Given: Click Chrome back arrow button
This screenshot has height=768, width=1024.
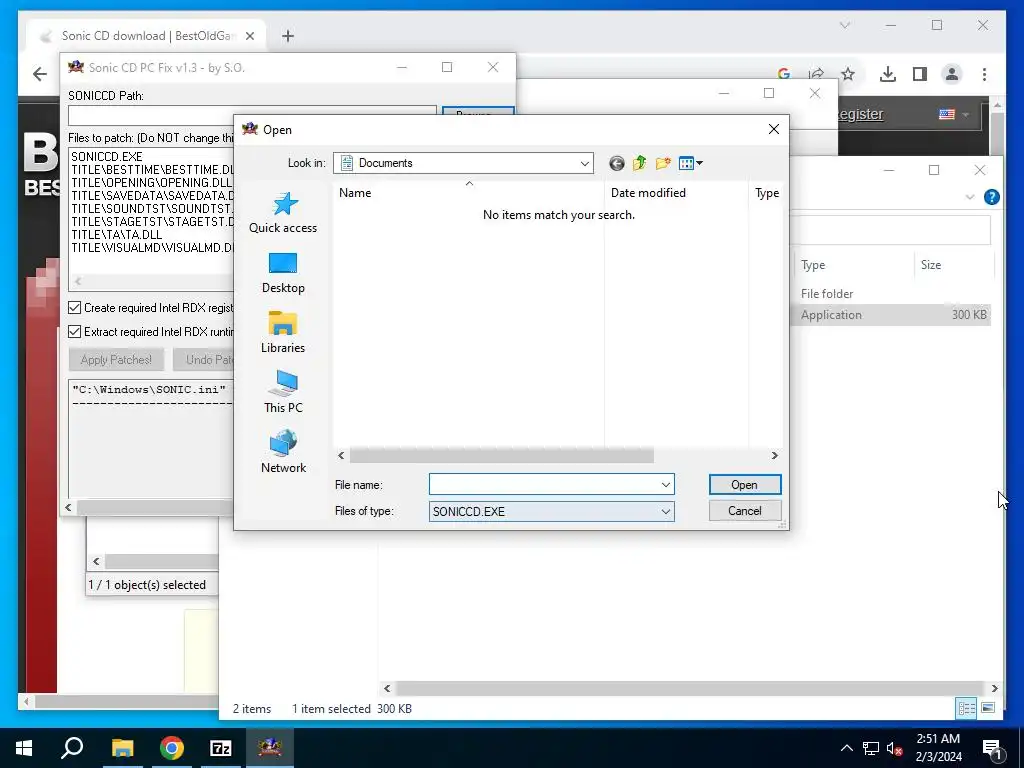Looking at the screenshot, I should pyautogui.click(x=40, y=74).
